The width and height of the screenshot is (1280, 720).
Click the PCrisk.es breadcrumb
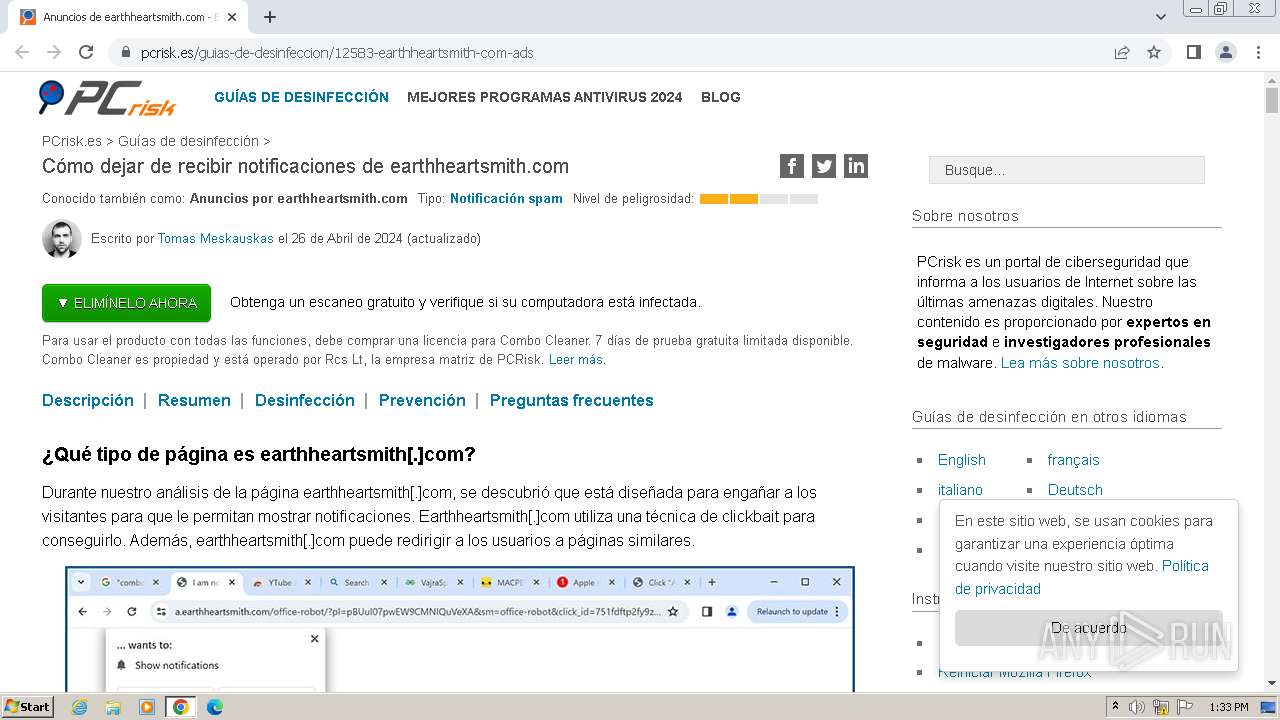click(72, 141)
